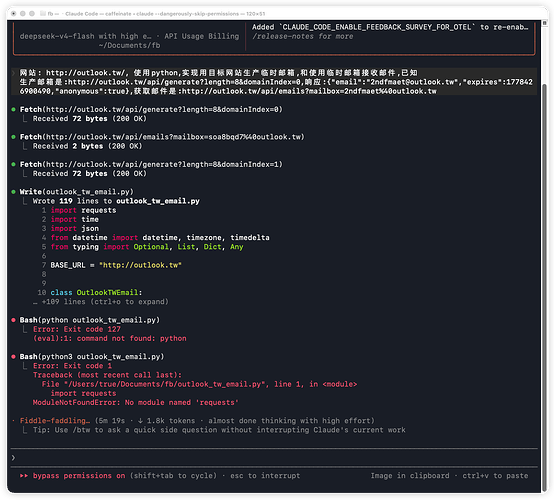
Task: Click green bullet of first generate Fetch
Action: pos(13,110)
